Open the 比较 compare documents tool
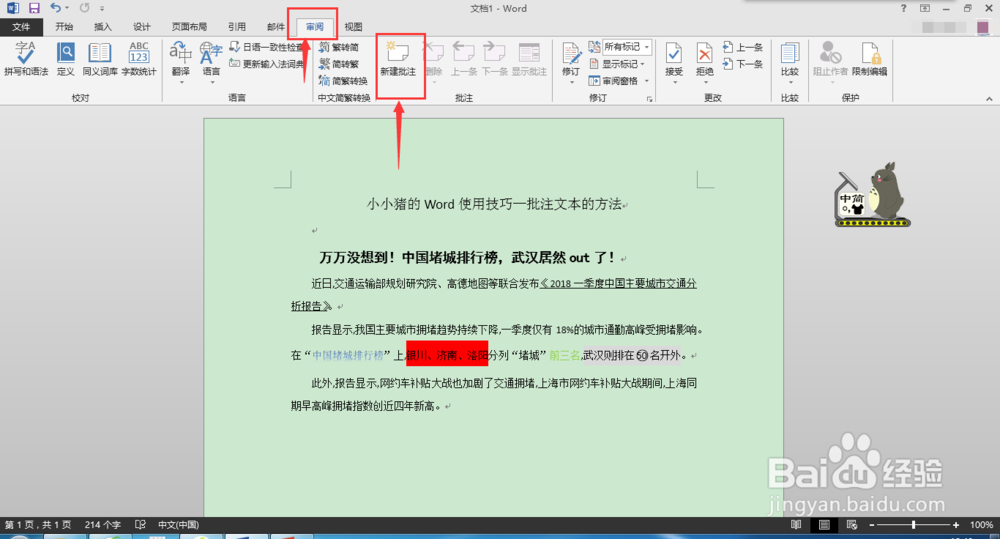The height and width of the screenshot is (539, 1000). tap(790, 62)
